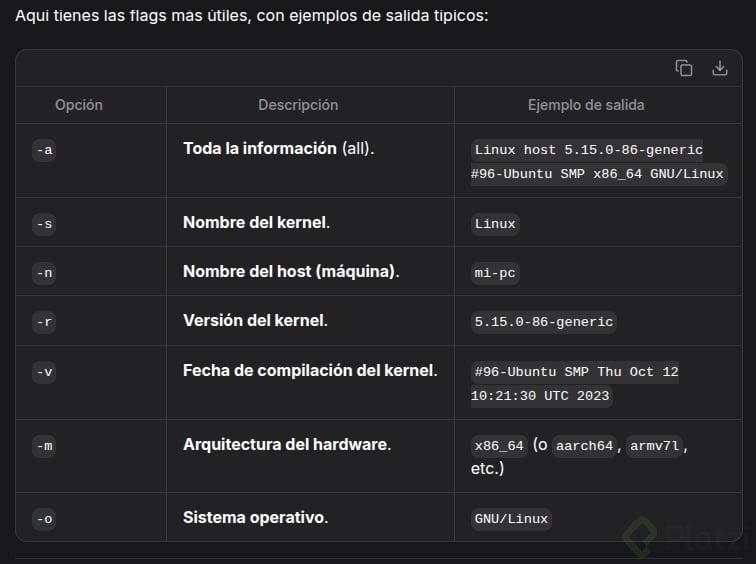
Task: Select the -v flag code chip
Action: pos(44,372)
